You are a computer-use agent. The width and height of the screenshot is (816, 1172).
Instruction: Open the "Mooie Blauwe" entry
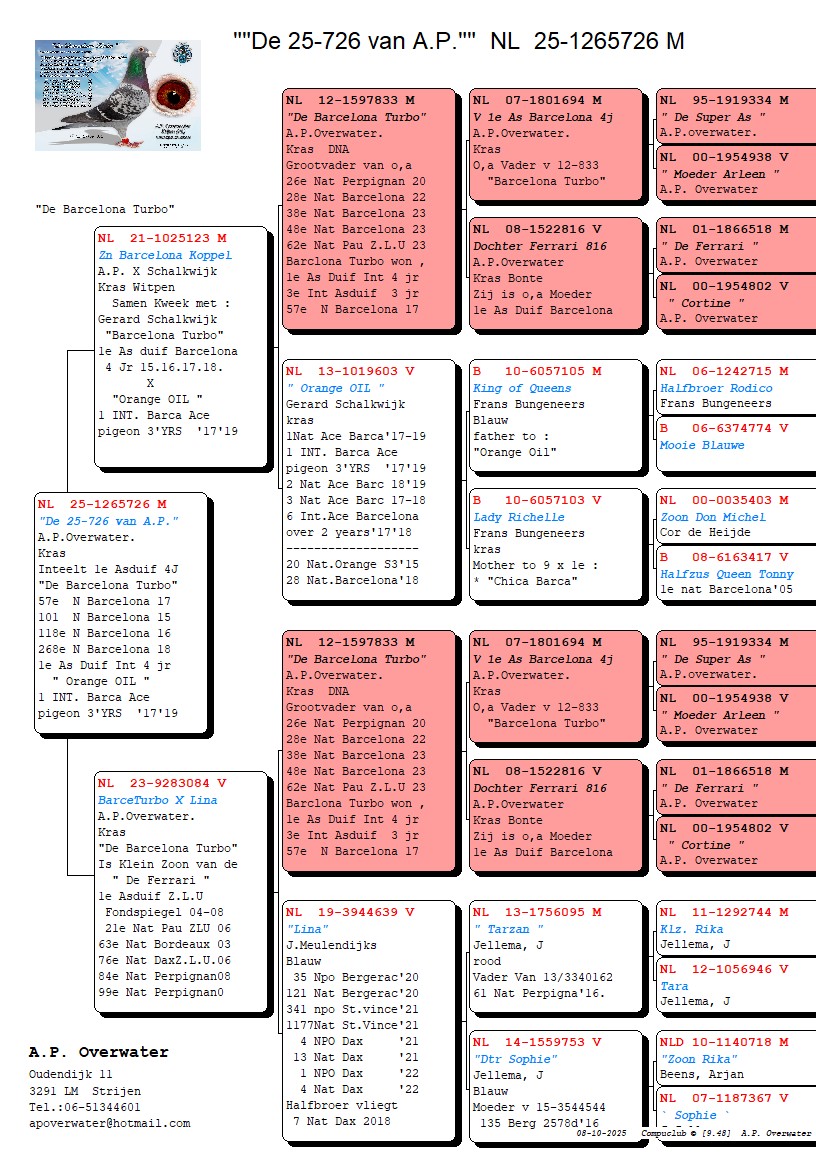702,445
